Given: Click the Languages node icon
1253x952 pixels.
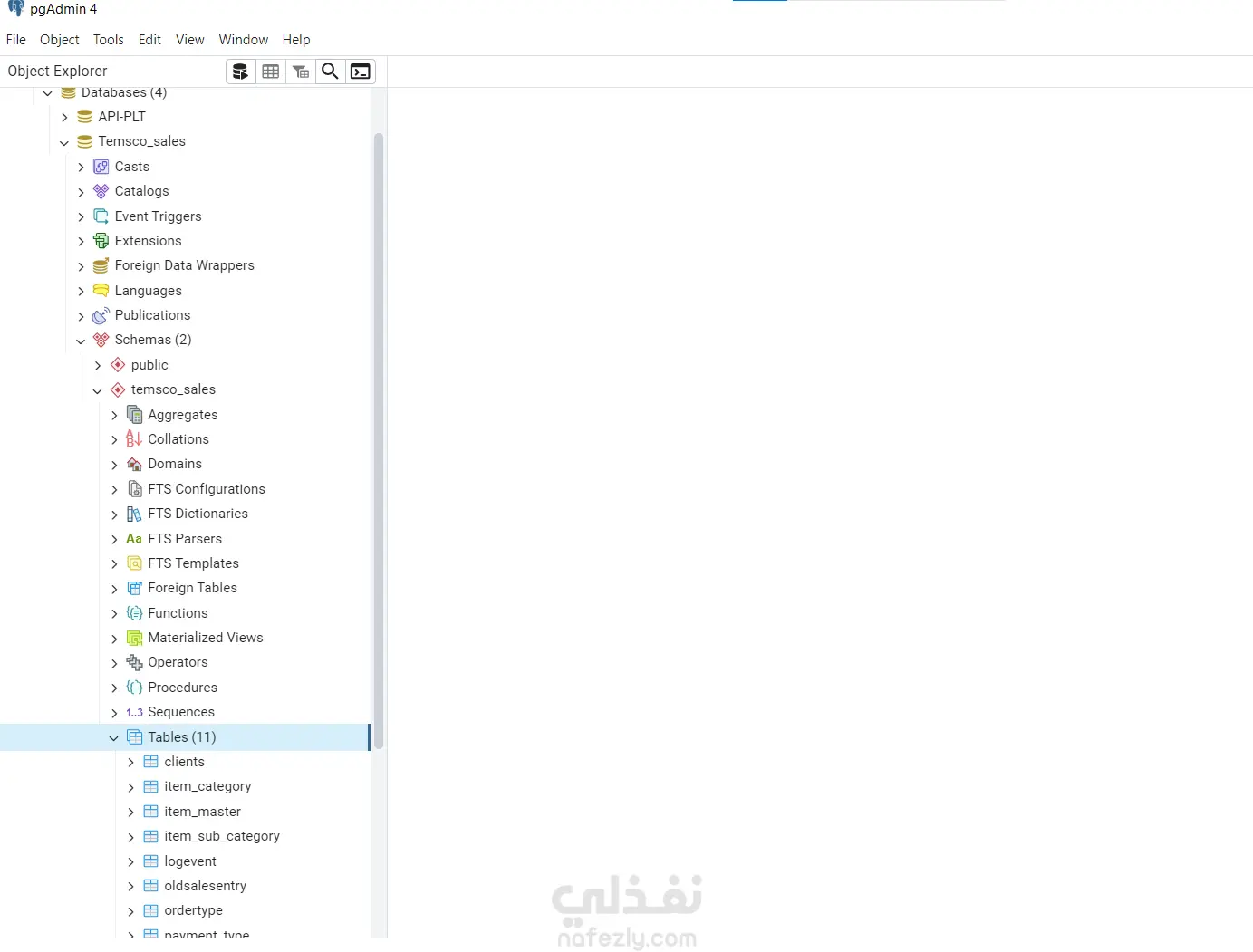Looking at the screenshot, I should pyautogui.click(x=101, y=291).
